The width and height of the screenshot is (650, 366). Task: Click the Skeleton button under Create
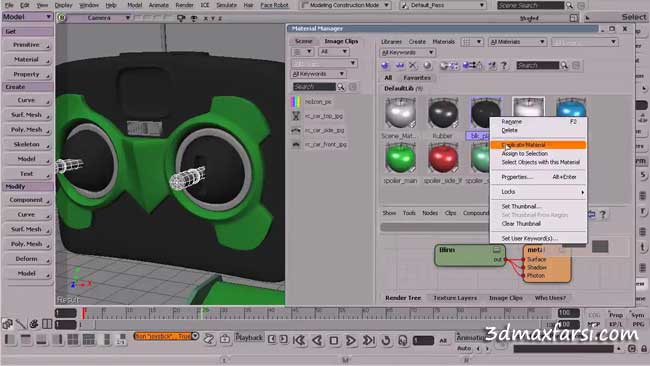pyautogui.click(x=27, y=144)
